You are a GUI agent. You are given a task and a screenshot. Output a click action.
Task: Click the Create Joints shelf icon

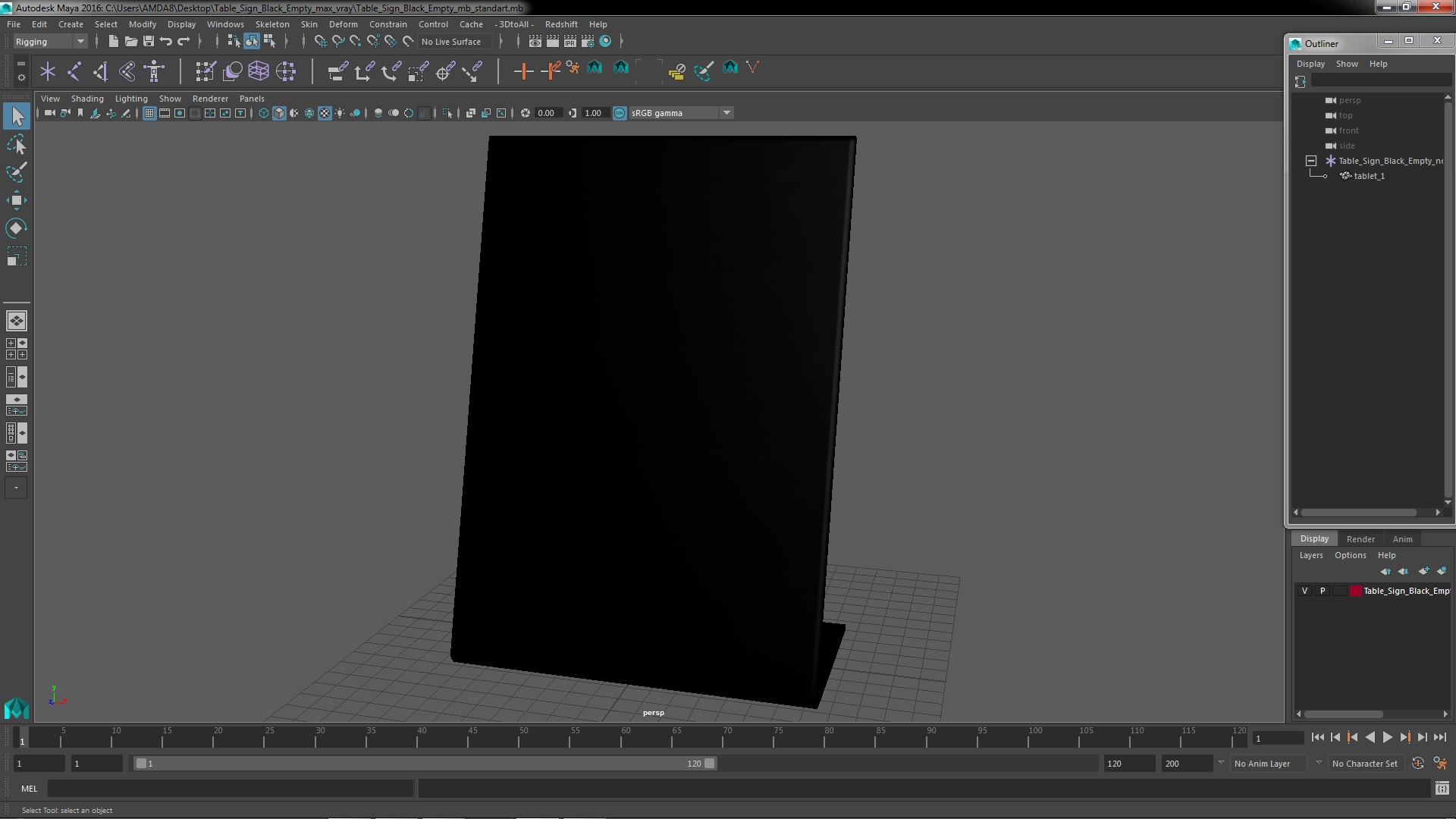click(74, 71)
